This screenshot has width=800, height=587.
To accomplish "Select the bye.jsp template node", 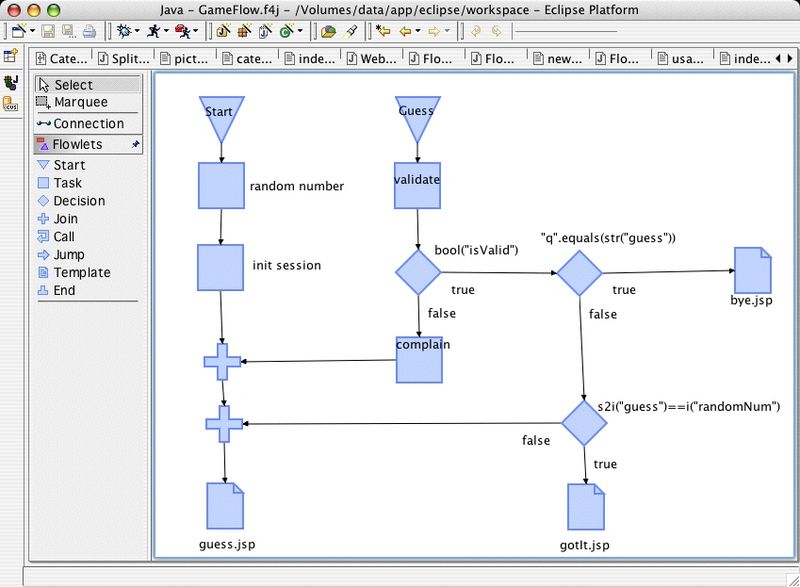I will click(751, 270).
